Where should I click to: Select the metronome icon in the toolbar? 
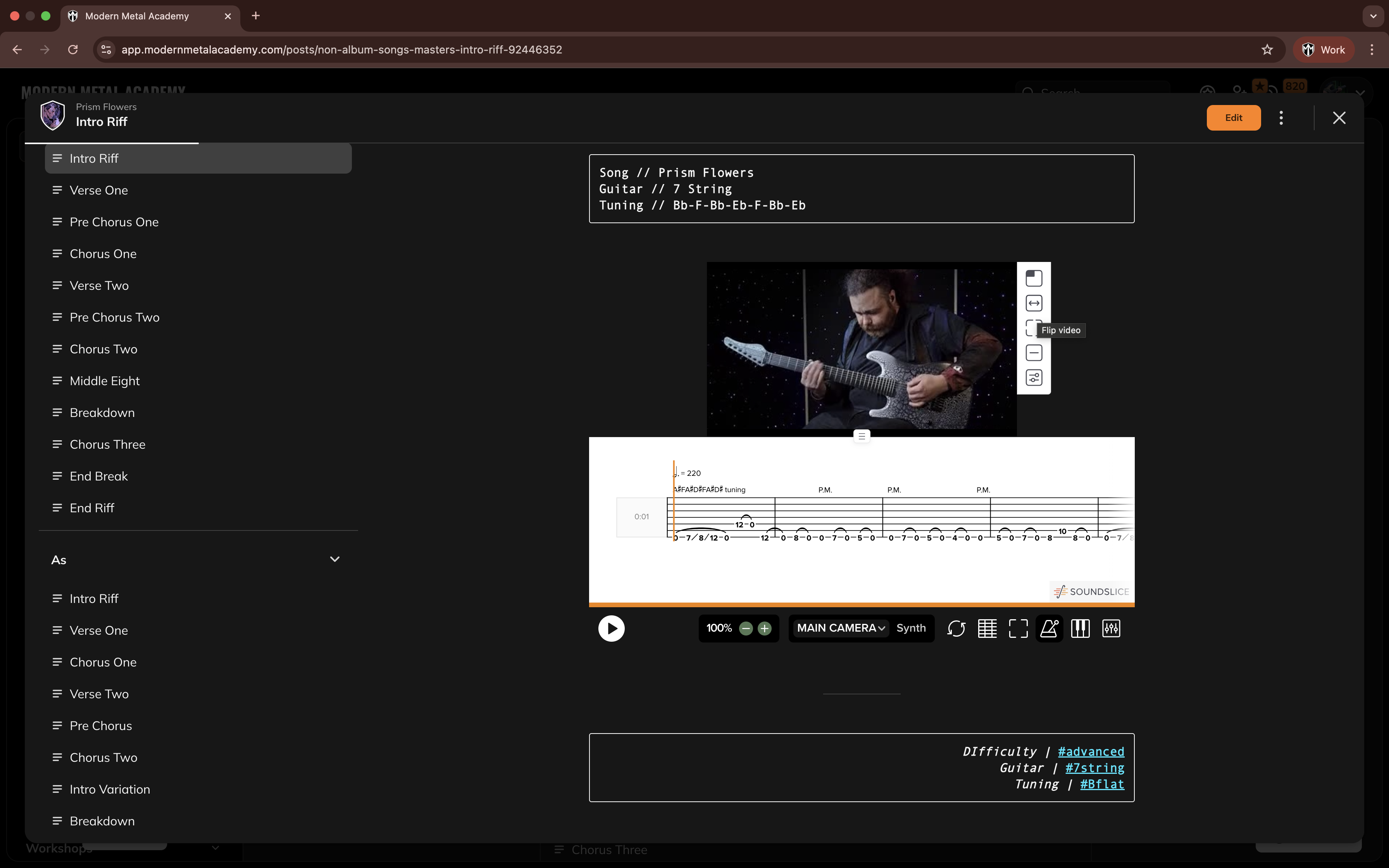point(1049,628)
